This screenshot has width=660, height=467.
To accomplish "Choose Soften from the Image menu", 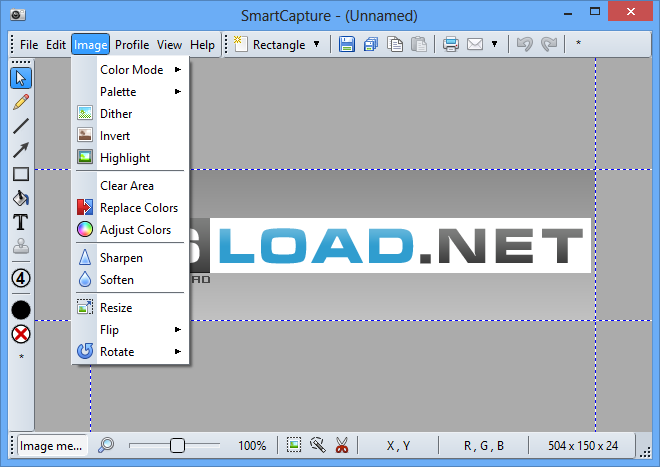I will [x=130, y=280].
